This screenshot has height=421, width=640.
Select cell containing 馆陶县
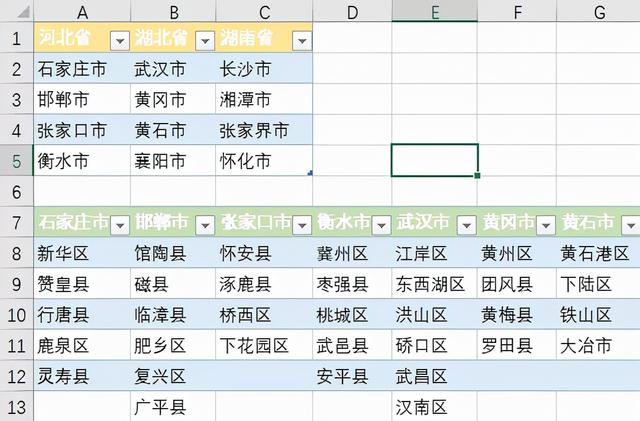click(173, 253)
